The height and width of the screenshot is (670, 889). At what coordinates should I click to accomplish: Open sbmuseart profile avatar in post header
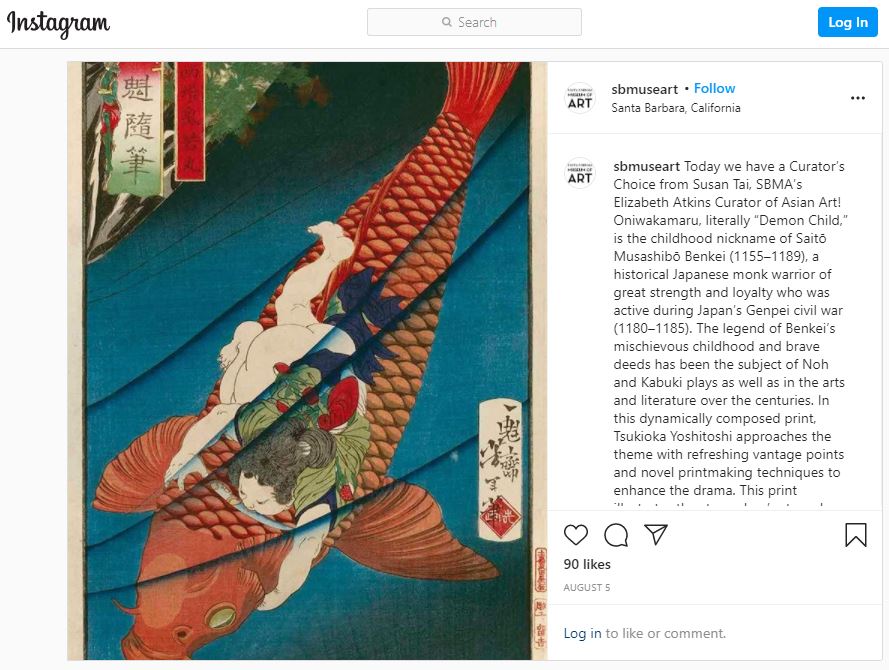point(580,98)
